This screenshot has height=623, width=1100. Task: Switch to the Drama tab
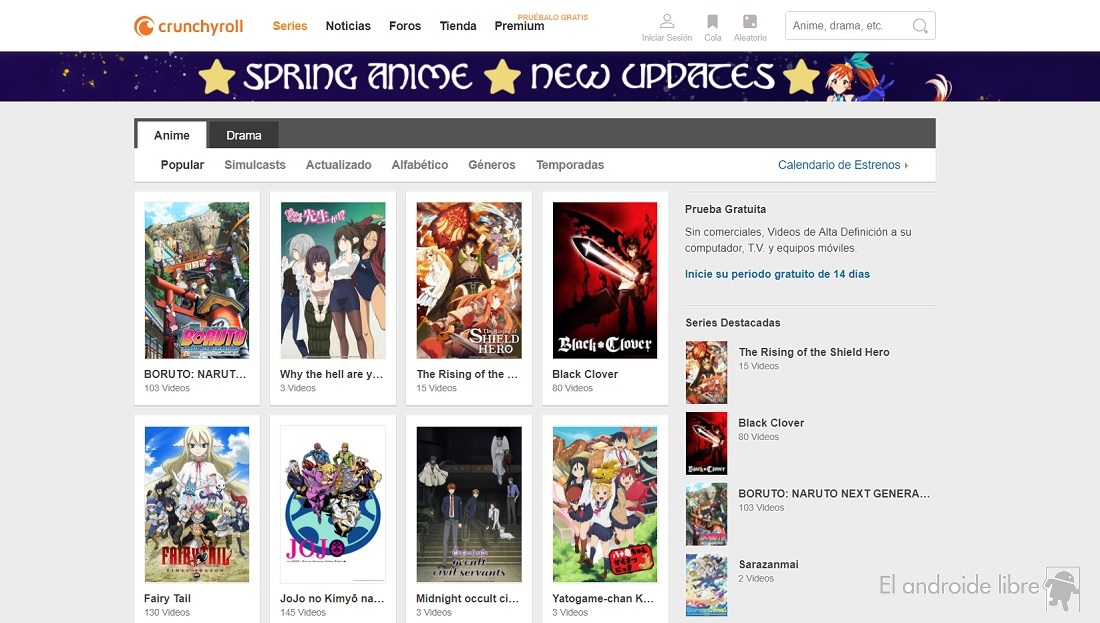[x=243, y=135]
